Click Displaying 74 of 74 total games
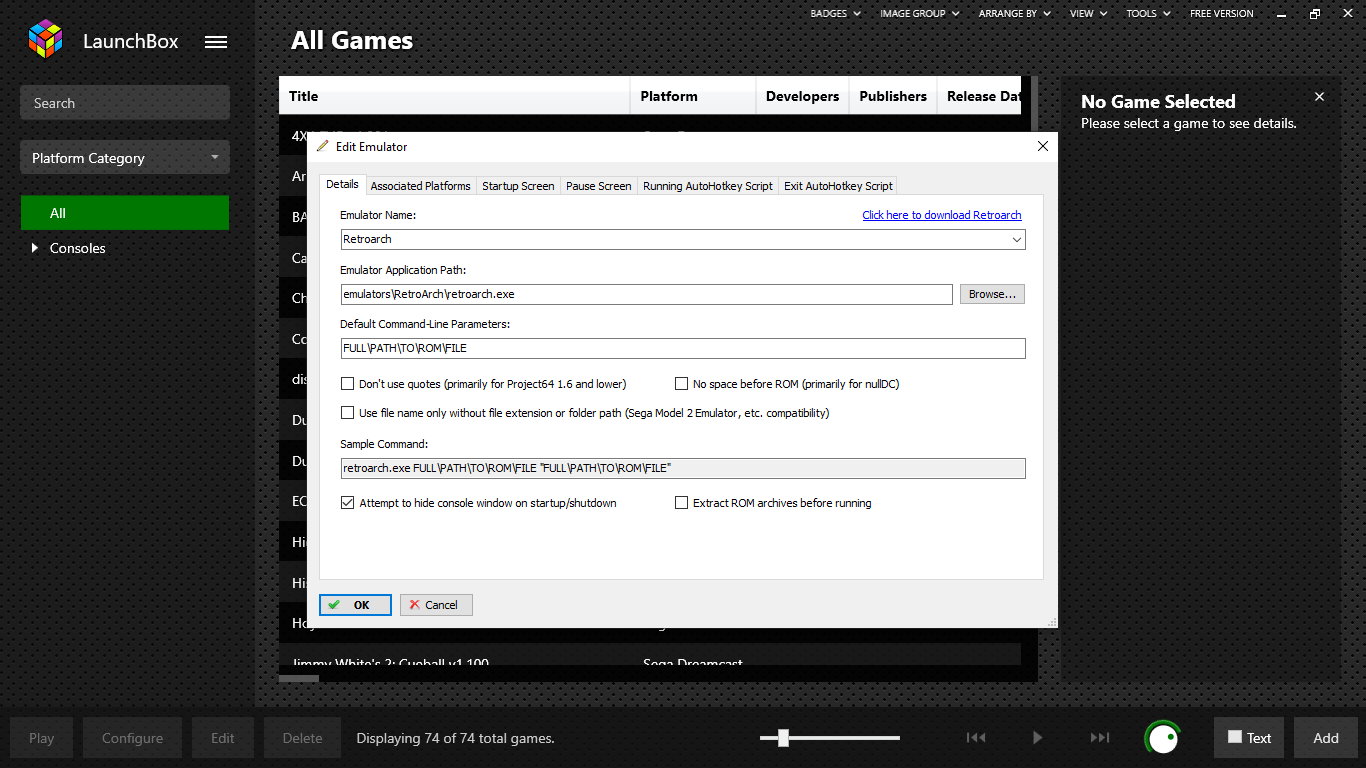 [x=455, y=738]
